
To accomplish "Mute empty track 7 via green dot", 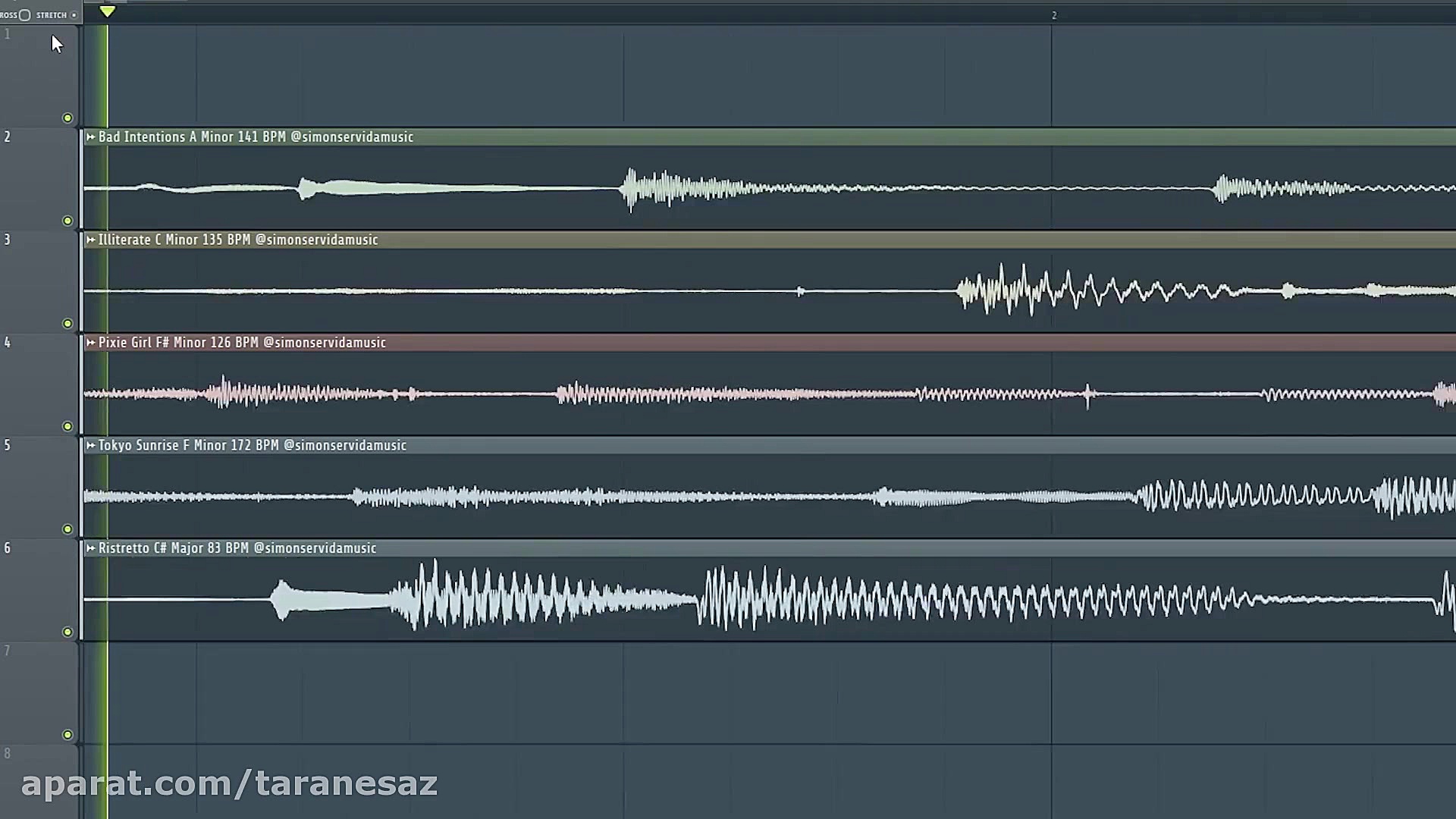I will [x=67, y=735].
